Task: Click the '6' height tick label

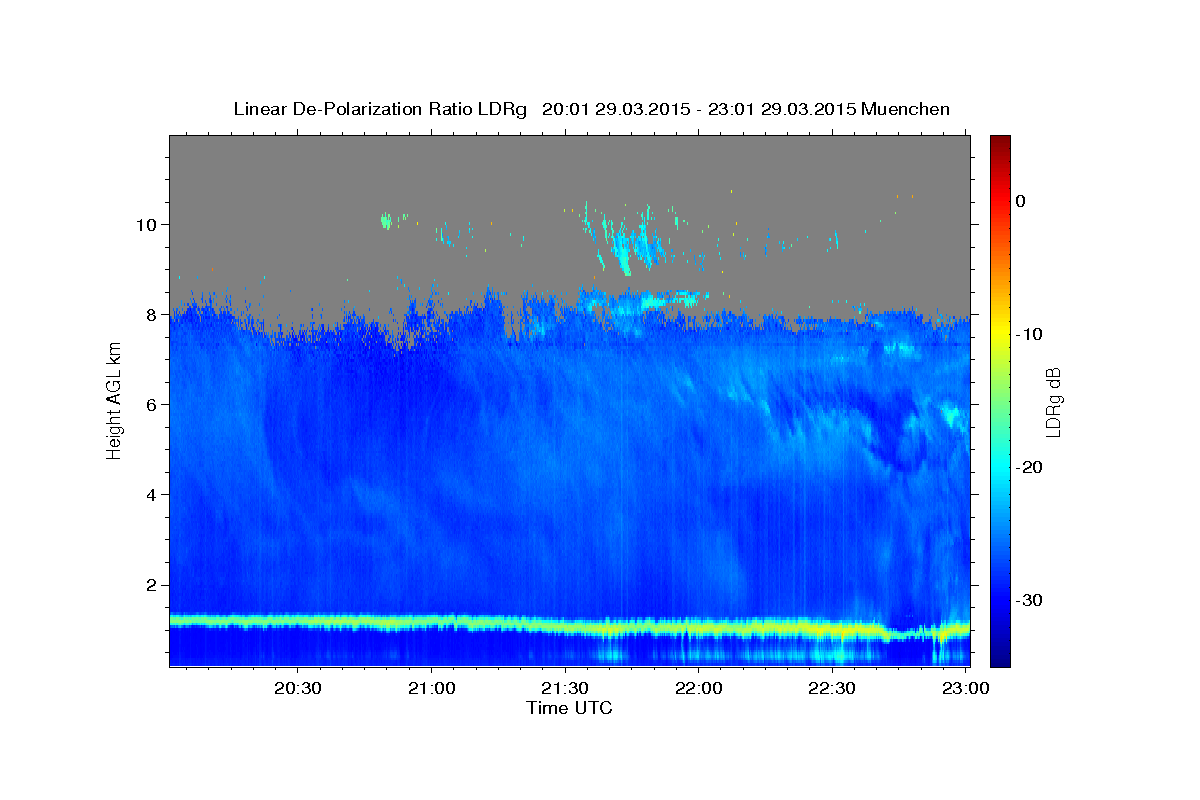Action: point(153,404)
